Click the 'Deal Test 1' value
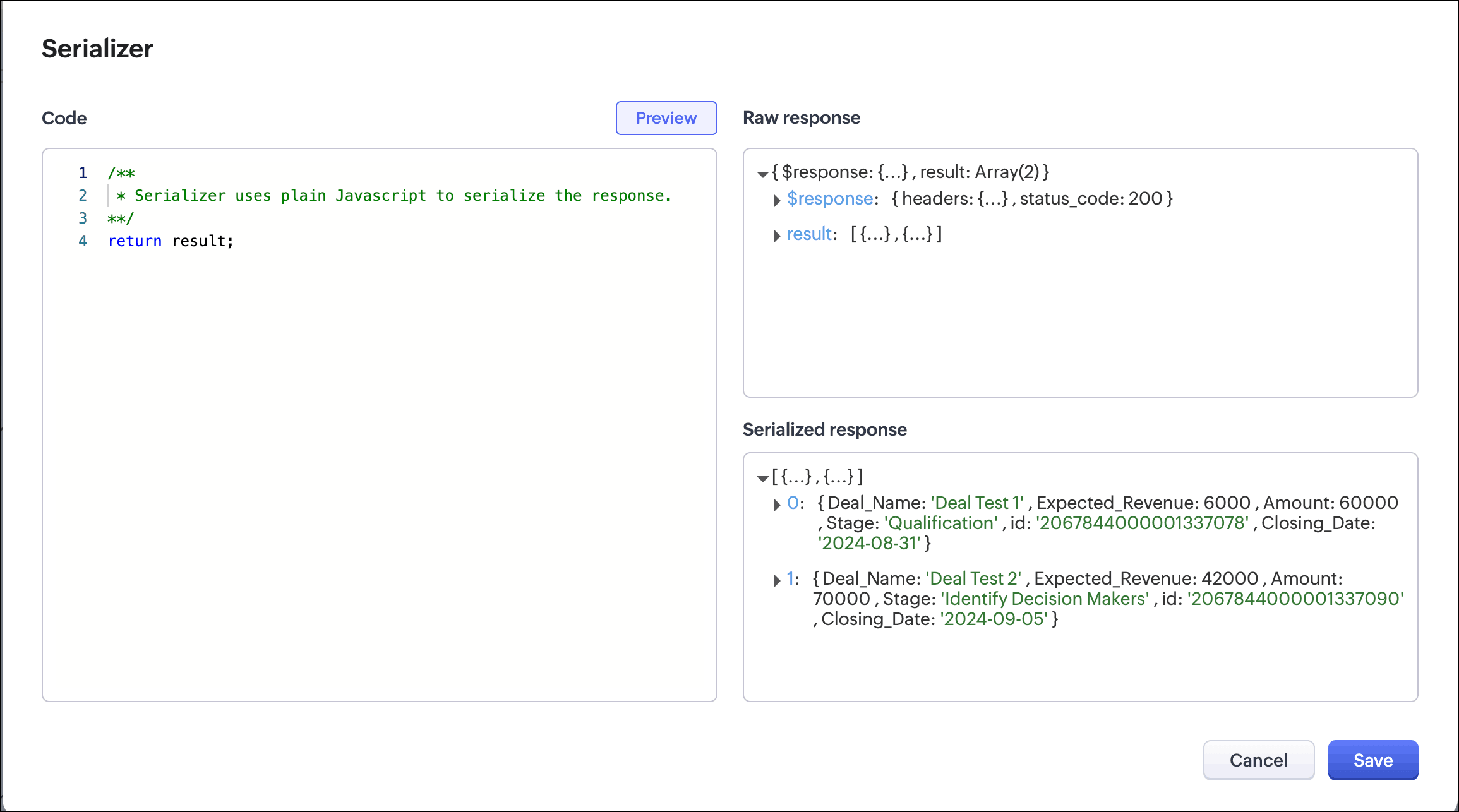1459x812 pixels. 976,503
